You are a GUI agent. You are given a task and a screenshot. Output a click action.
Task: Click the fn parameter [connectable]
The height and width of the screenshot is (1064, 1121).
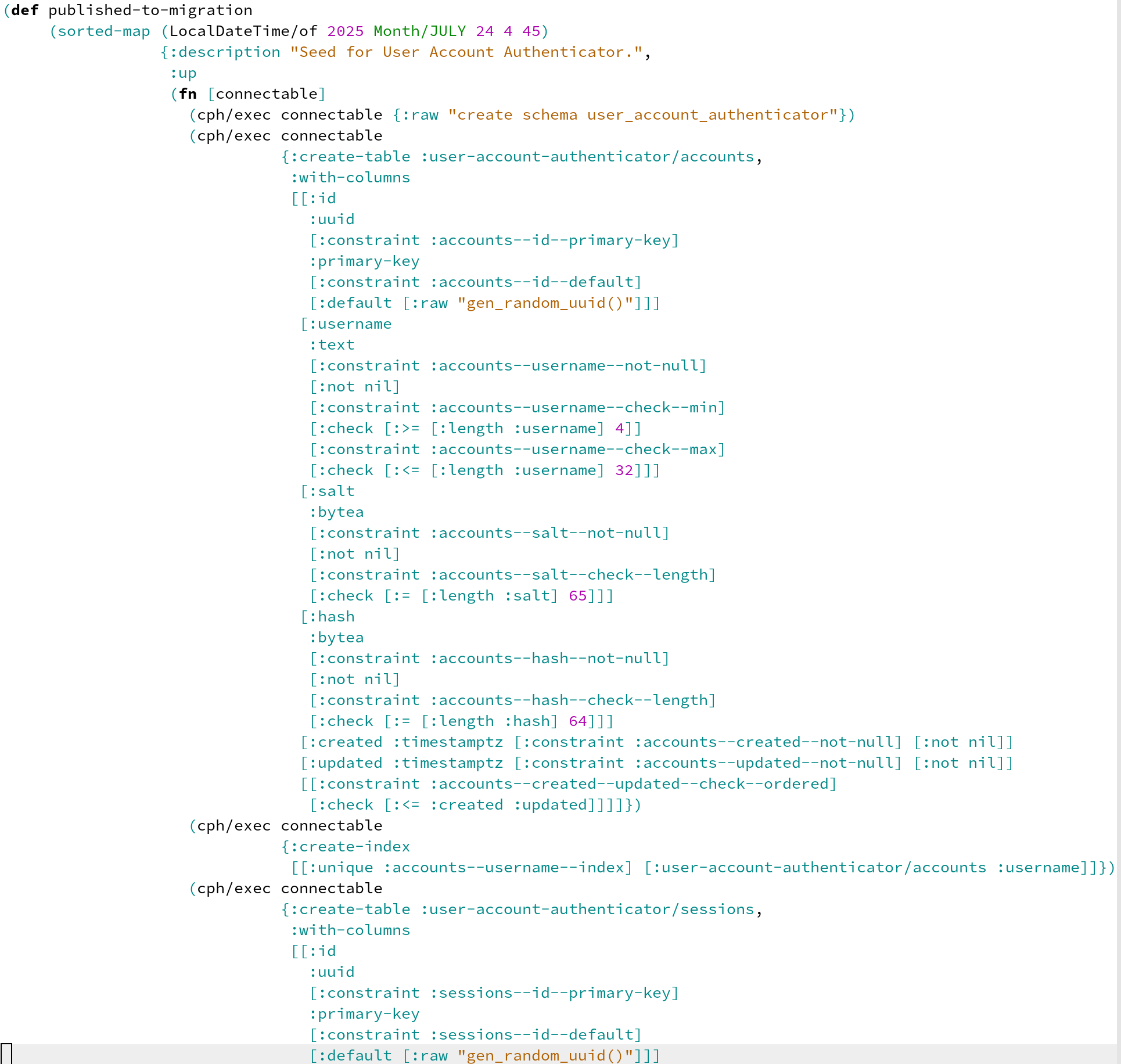coord(267,94)
